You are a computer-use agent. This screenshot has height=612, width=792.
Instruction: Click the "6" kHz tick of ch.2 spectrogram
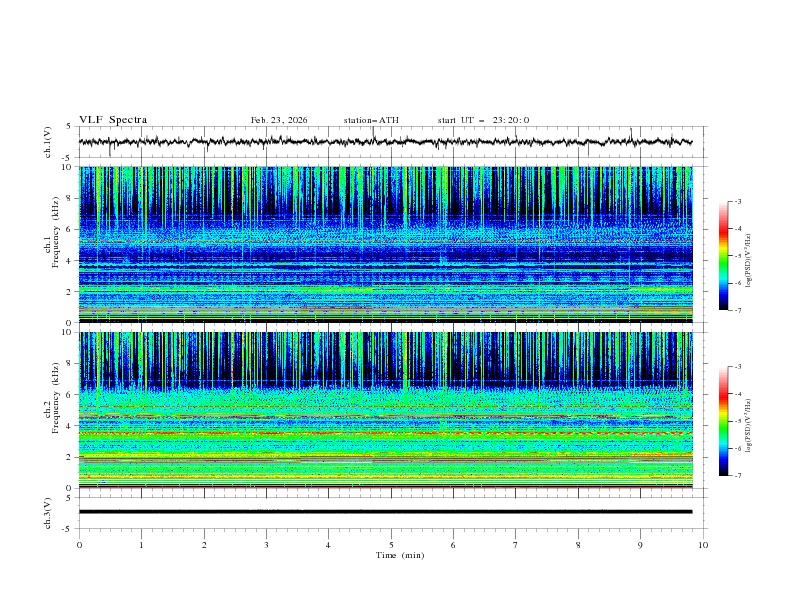tap(70, 394)
